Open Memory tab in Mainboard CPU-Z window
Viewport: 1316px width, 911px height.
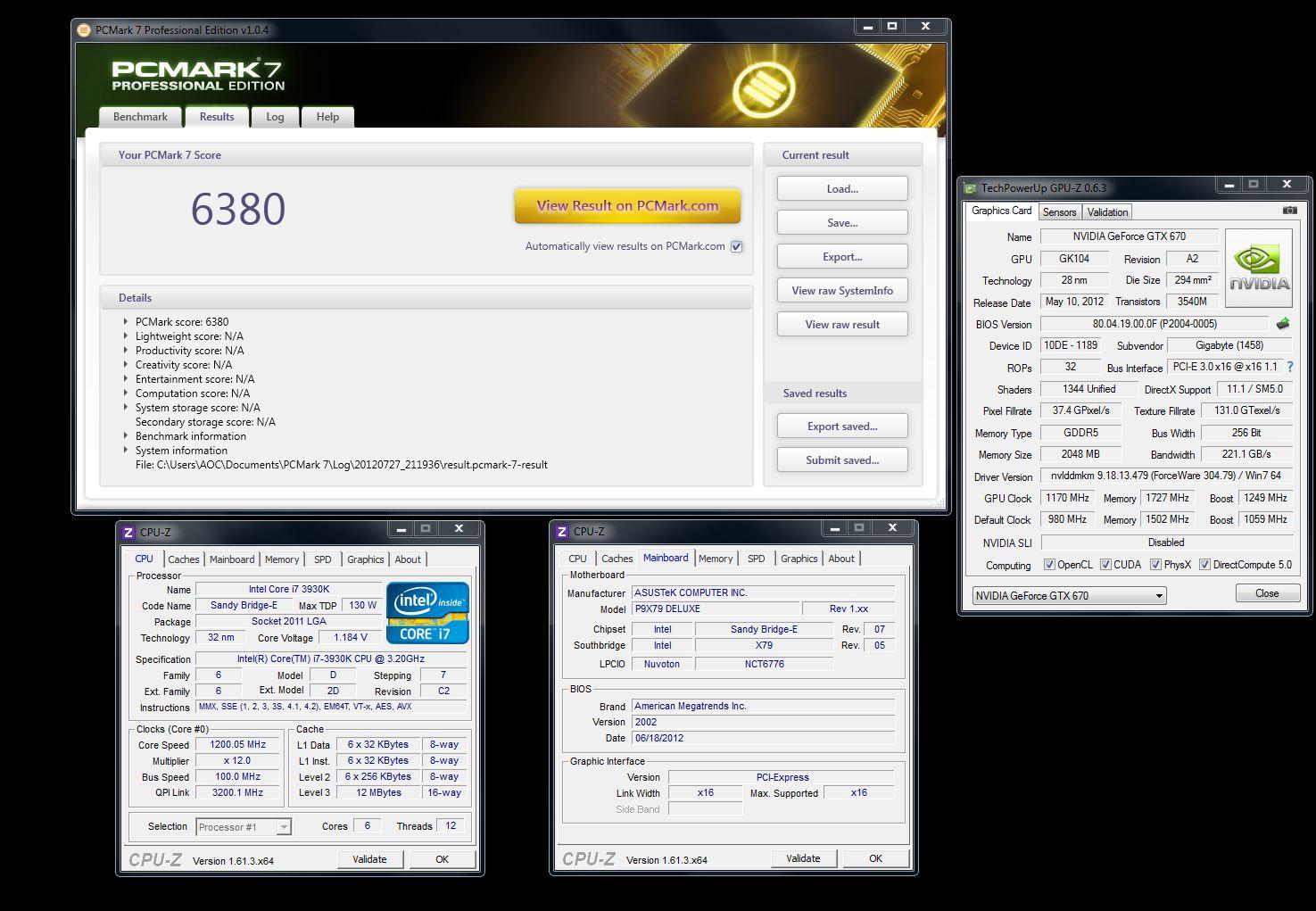pos(716,559)
